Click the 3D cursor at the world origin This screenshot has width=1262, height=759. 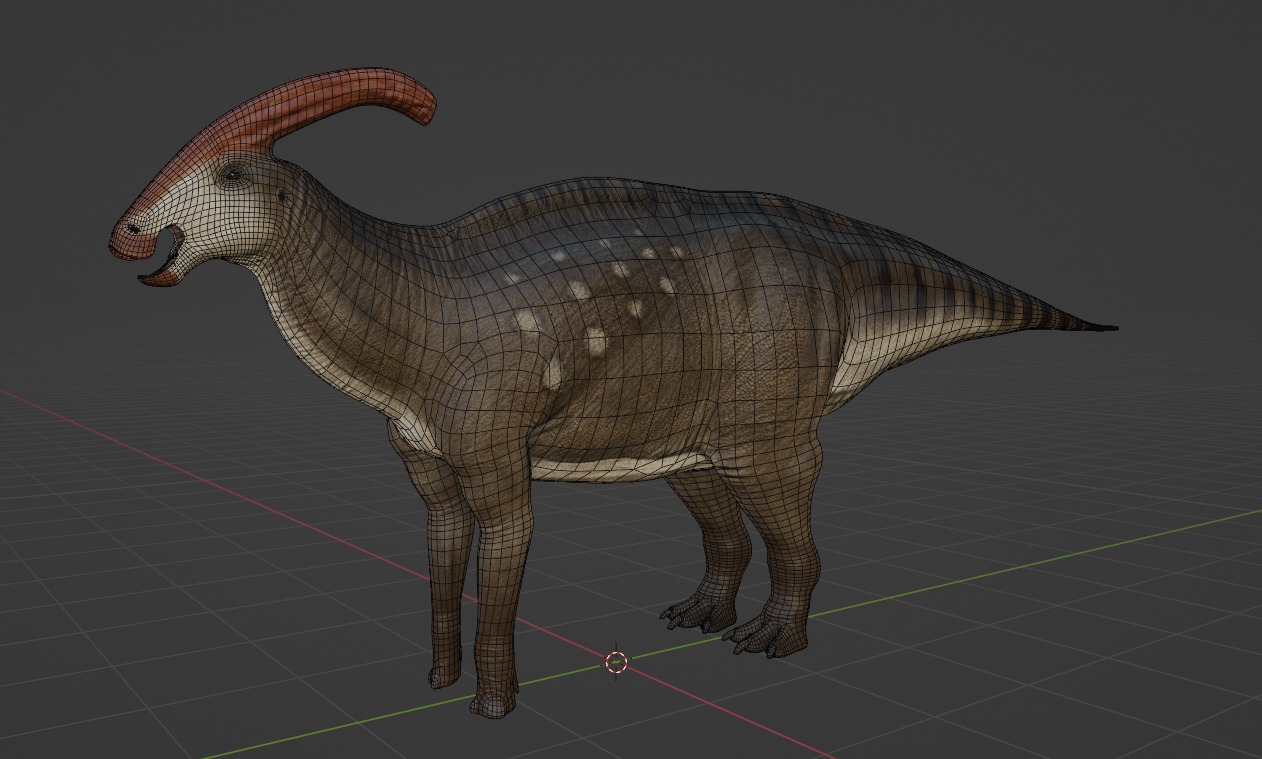617,662
